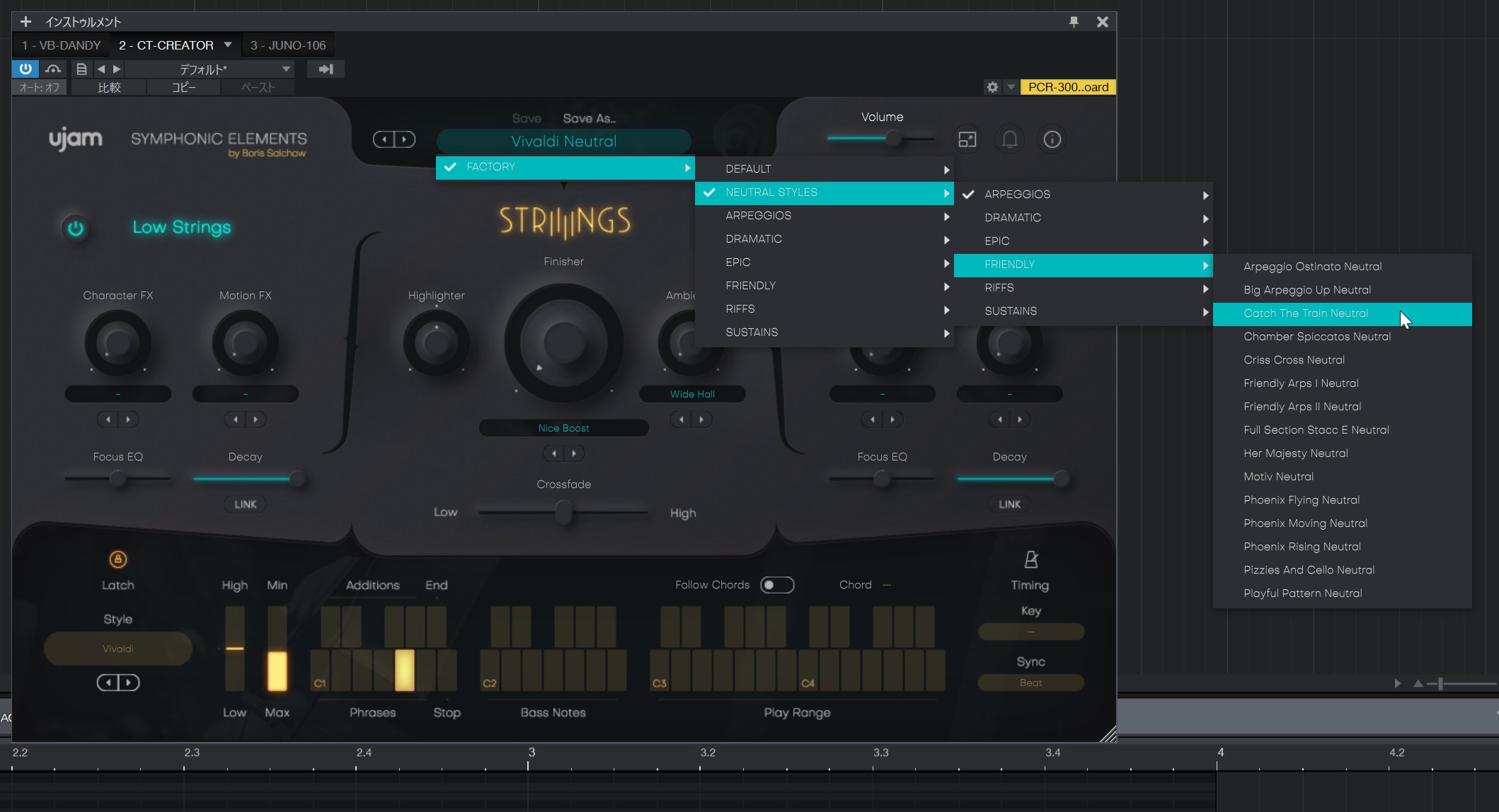Select next Motion FX preset
Screen dimensions: 1499x812
click(x=255, y=419)
